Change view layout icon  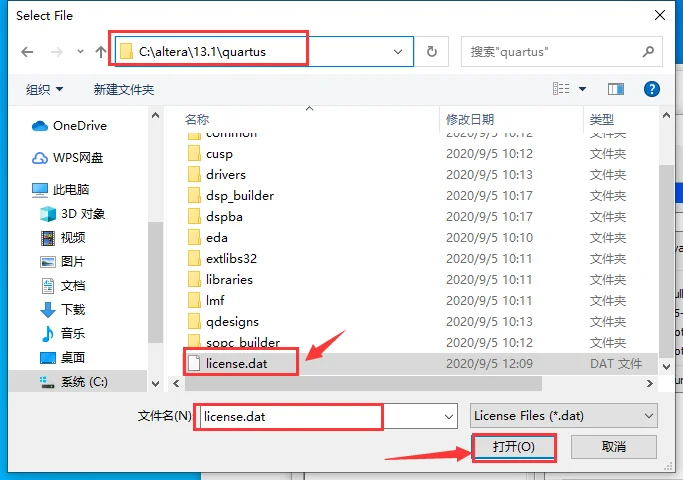[561, 89]
